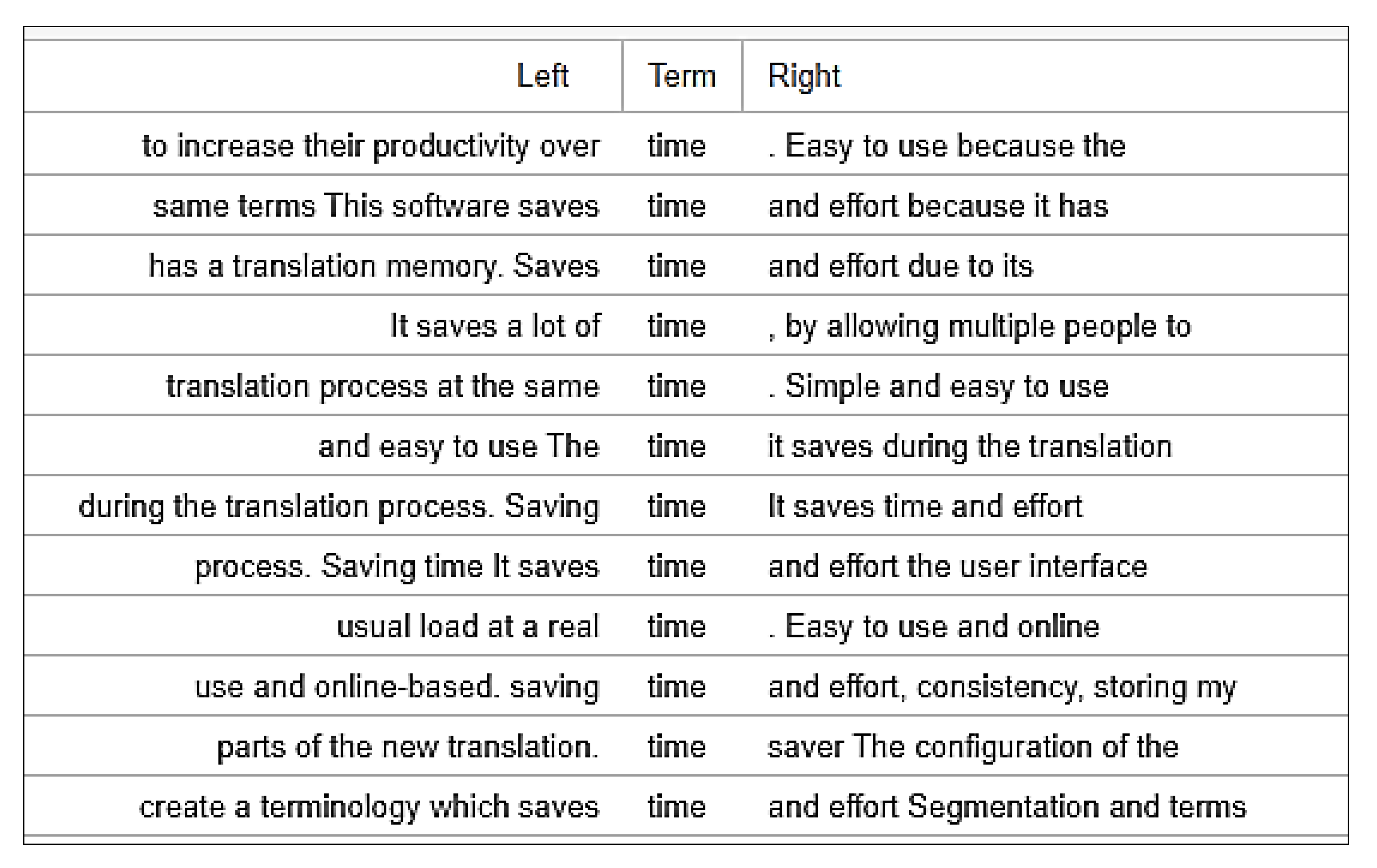The height and width of the screenshot is (868, 1377).
Task: Click the Left column header
Action: pyautogui.click(x=542, y=76)
